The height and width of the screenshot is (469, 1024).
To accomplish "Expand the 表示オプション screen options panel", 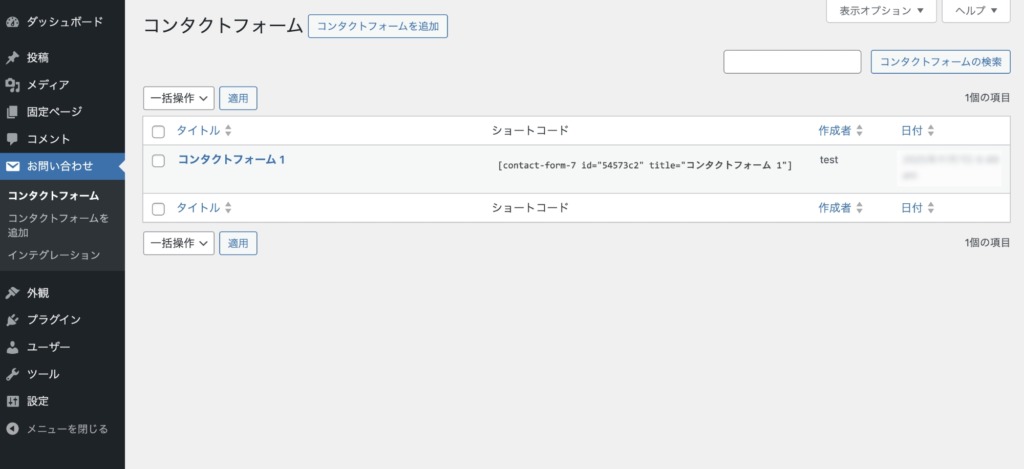I will pyautogui.click(x=881, y=11).
